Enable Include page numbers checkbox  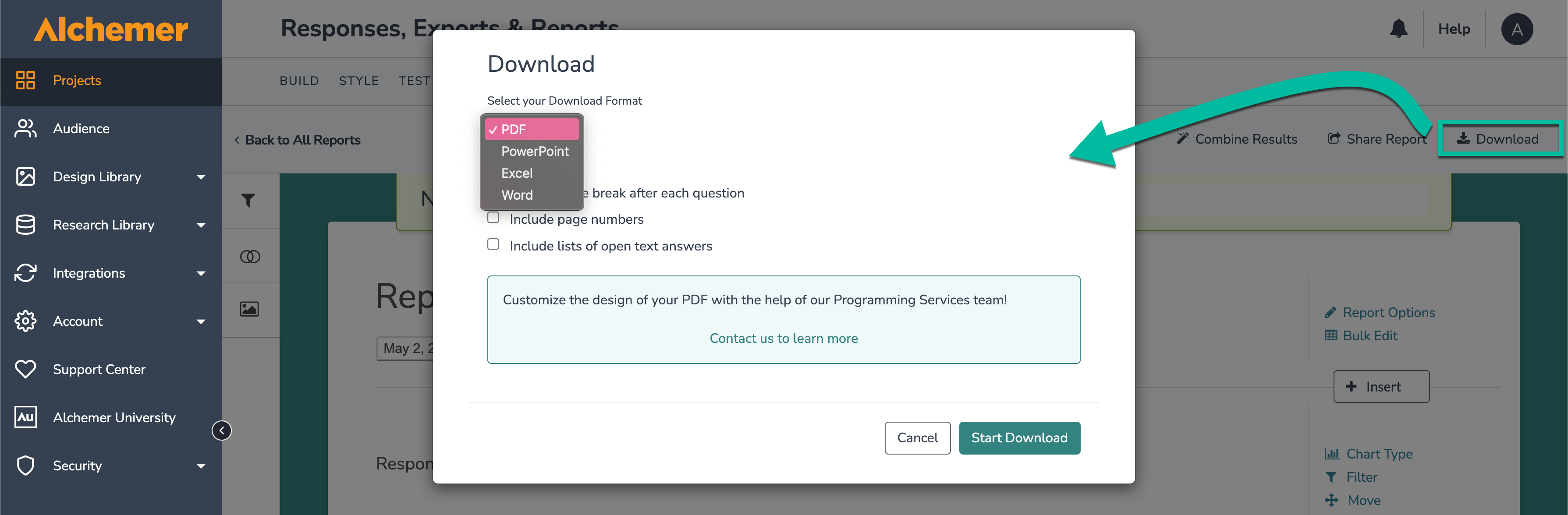click(x=493, y=218)
